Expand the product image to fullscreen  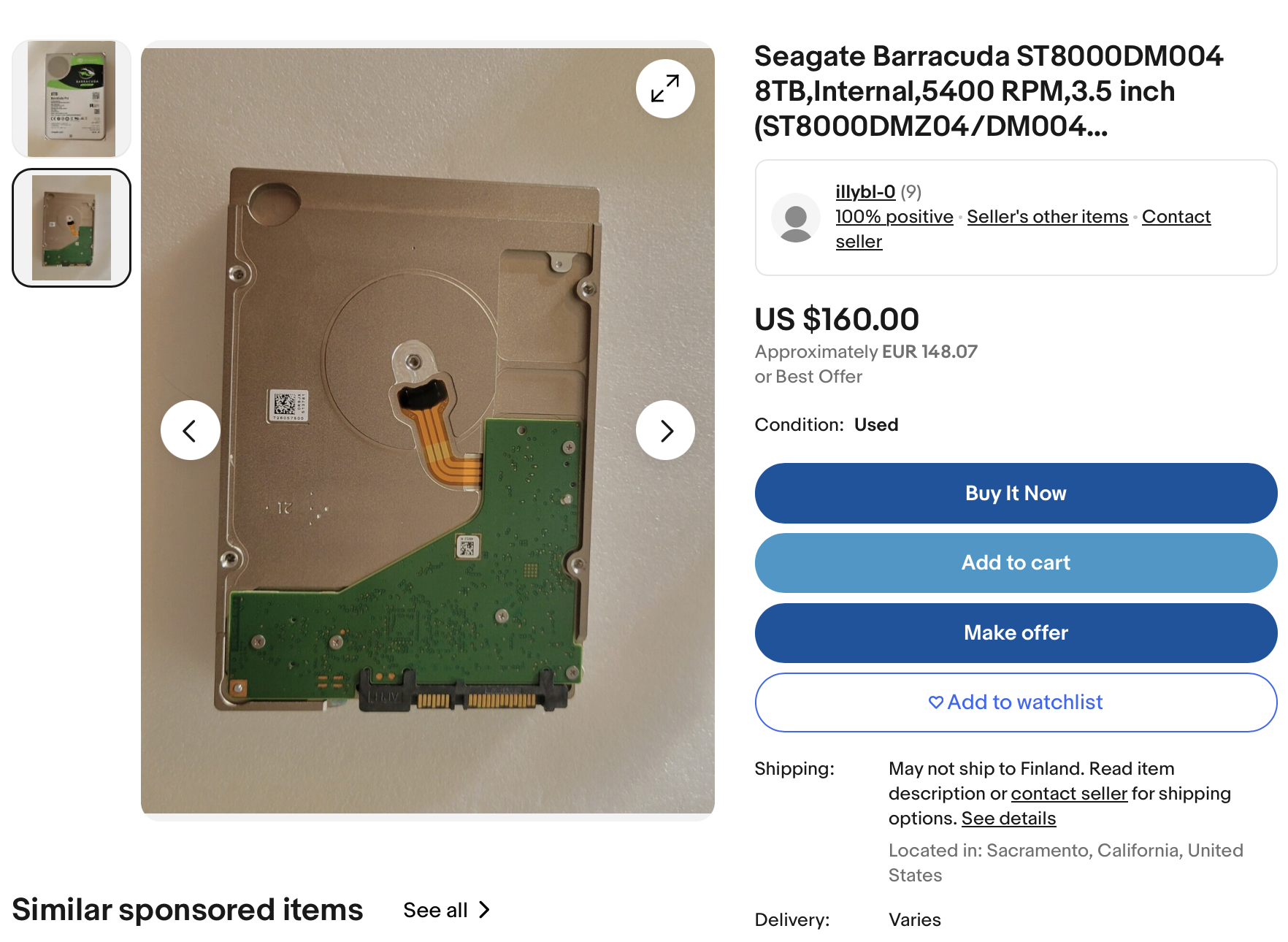click(664, 89)
